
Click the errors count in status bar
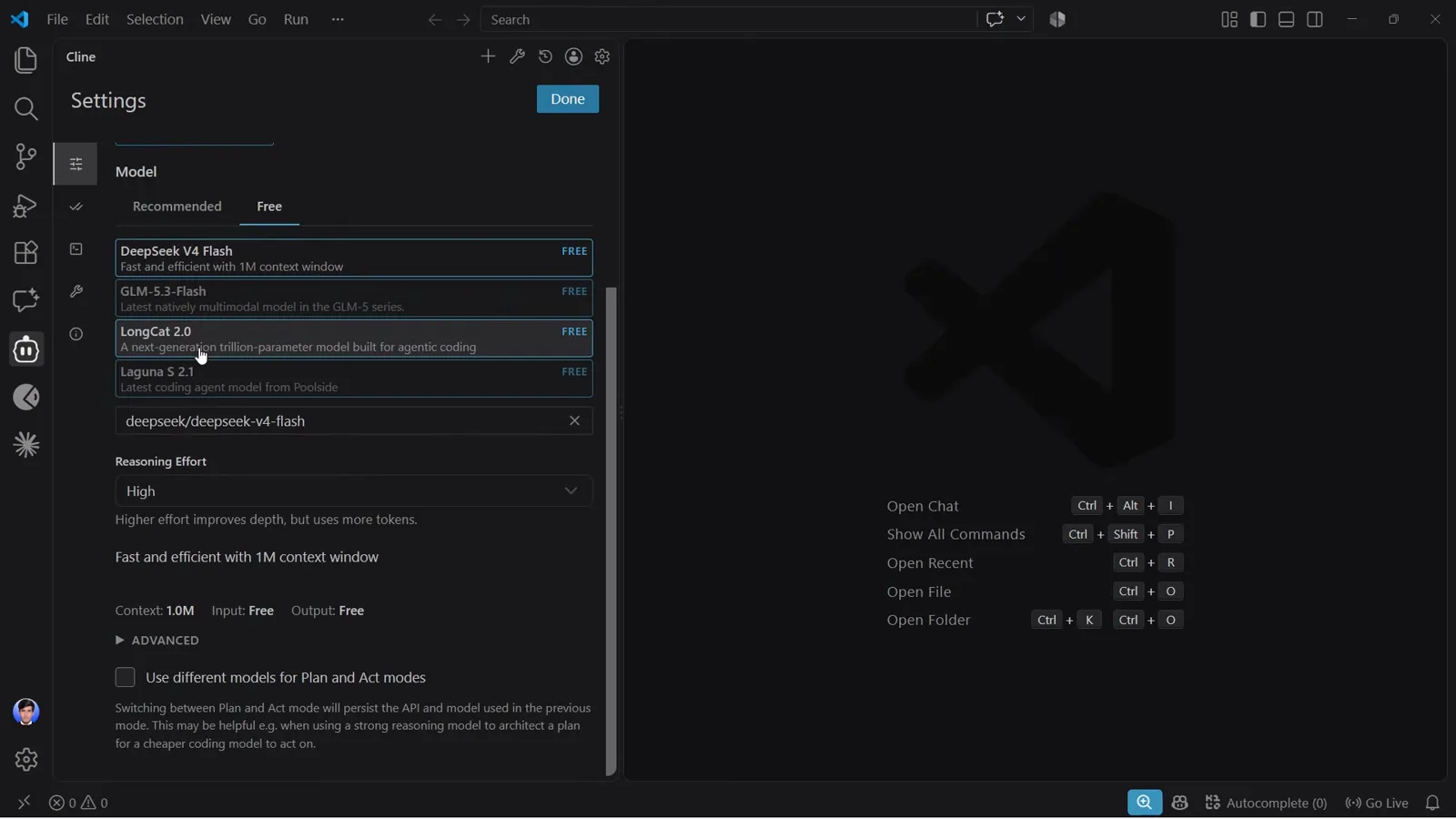point(63,804)
